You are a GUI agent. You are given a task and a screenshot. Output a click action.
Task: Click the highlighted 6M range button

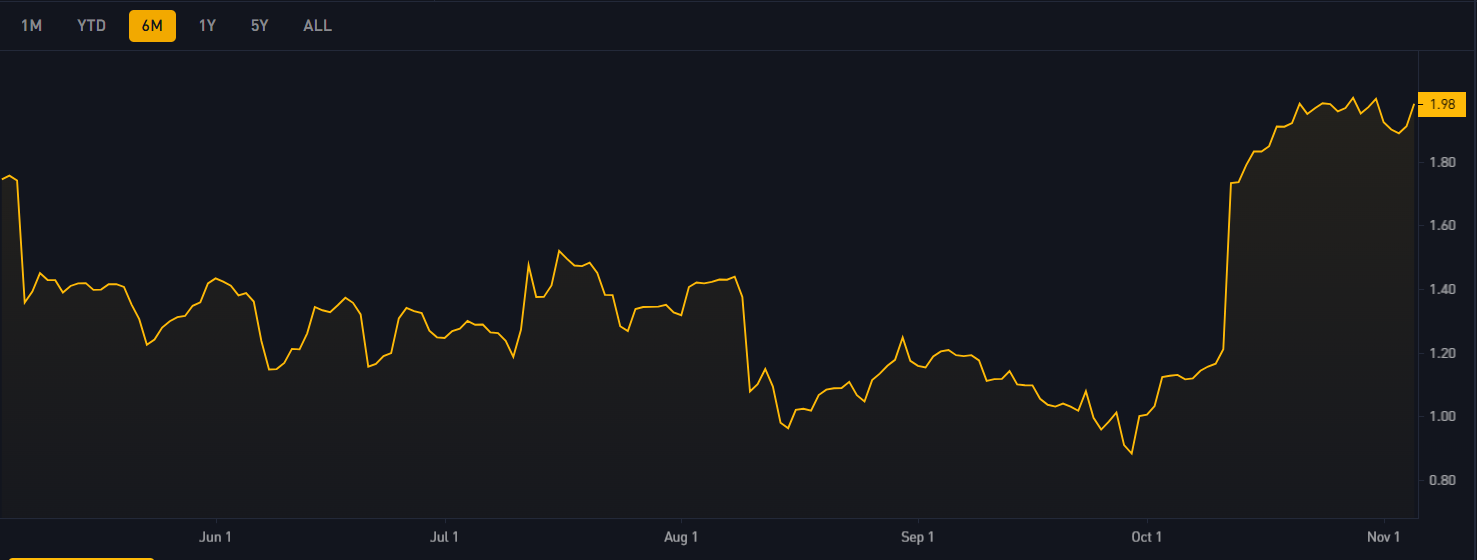click(152, 26)
